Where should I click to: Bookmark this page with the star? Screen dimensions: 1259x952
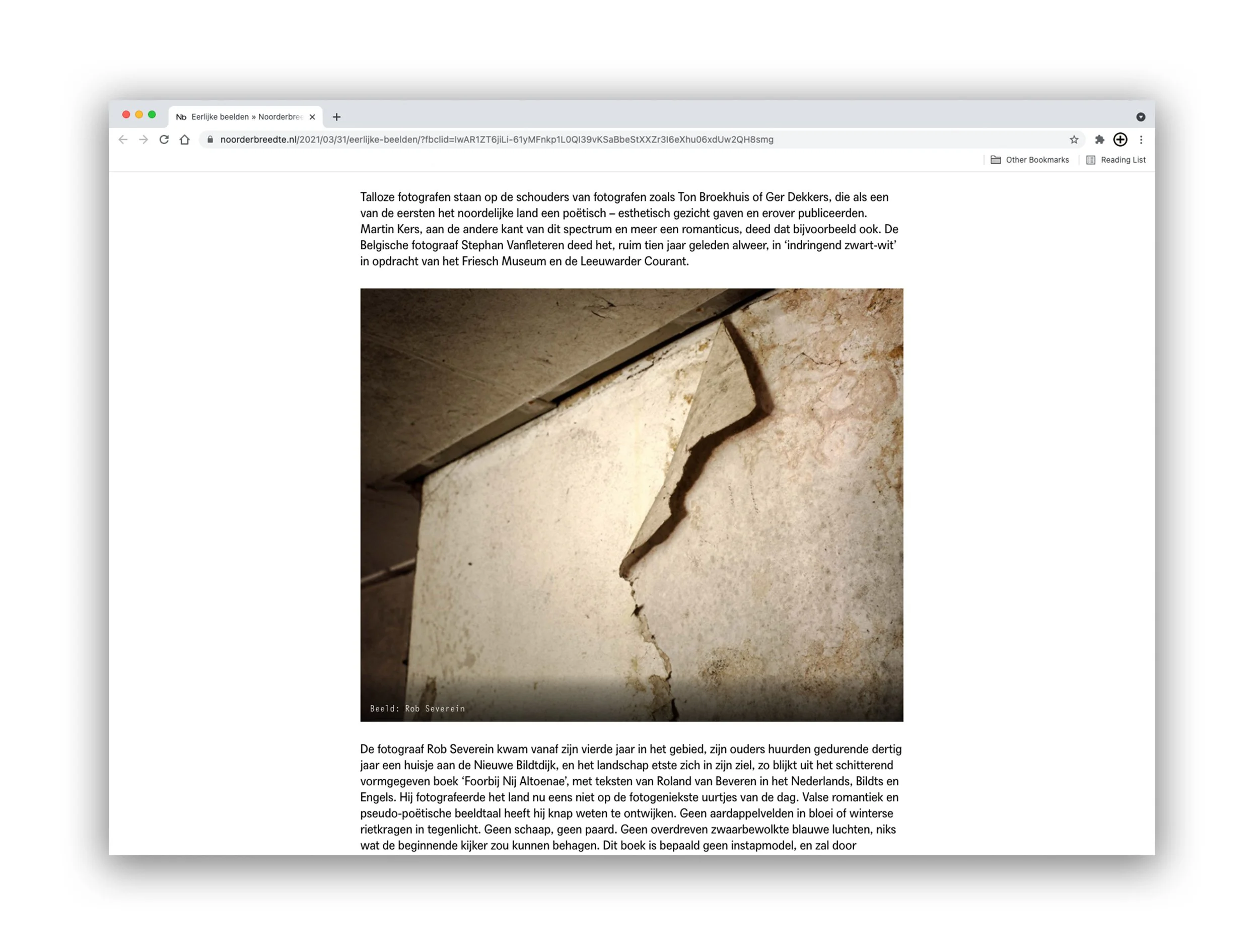coord(1074,140)
